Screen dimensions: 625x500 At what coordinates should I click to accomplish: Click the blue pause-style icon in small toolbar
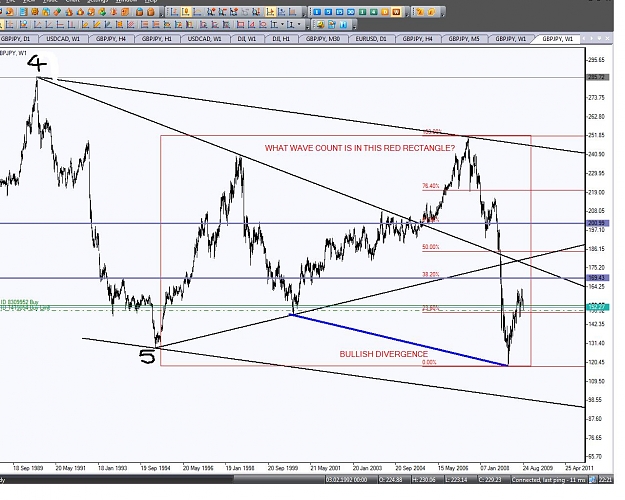pyautogui.click(x=343, y=25)
